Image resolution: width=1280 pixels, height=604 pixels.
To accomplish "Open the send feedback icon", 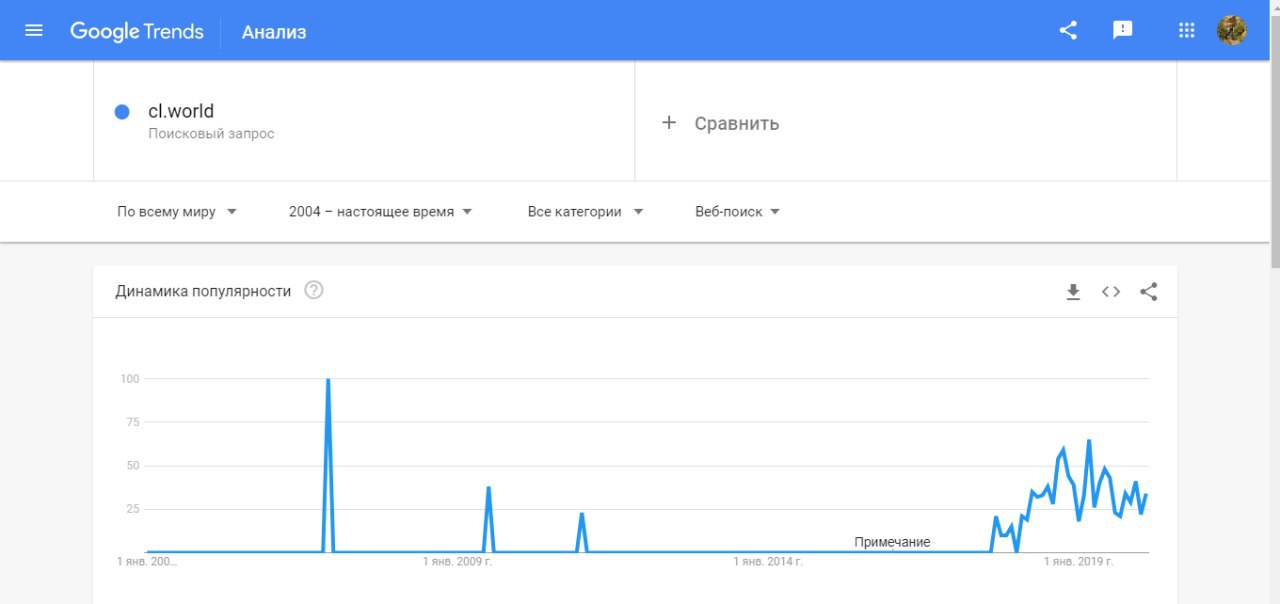I will (x=1123, y=30).
